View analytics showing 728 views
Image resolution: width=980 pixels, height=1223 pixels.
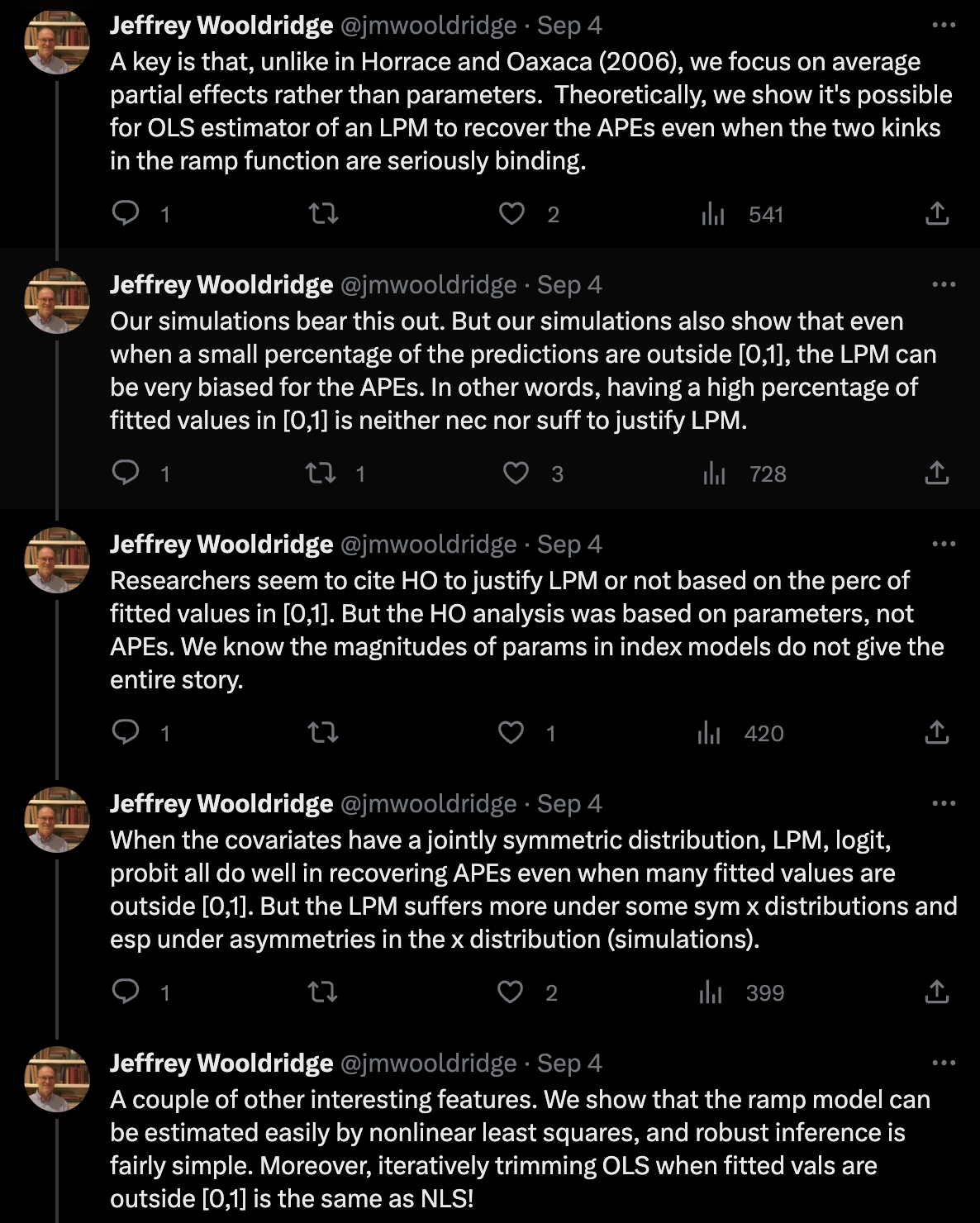pos(743,473)
